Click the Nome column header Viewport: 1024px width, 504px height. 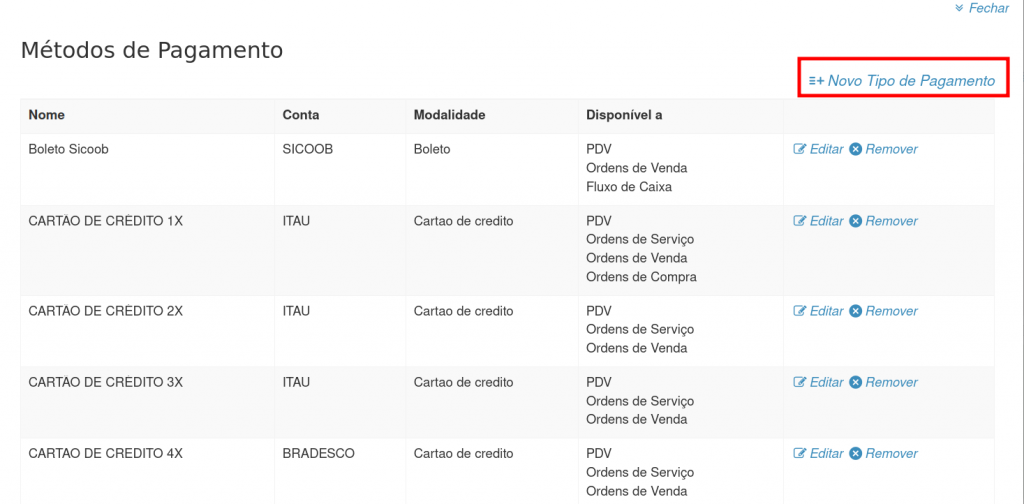(x=47, y=115)
